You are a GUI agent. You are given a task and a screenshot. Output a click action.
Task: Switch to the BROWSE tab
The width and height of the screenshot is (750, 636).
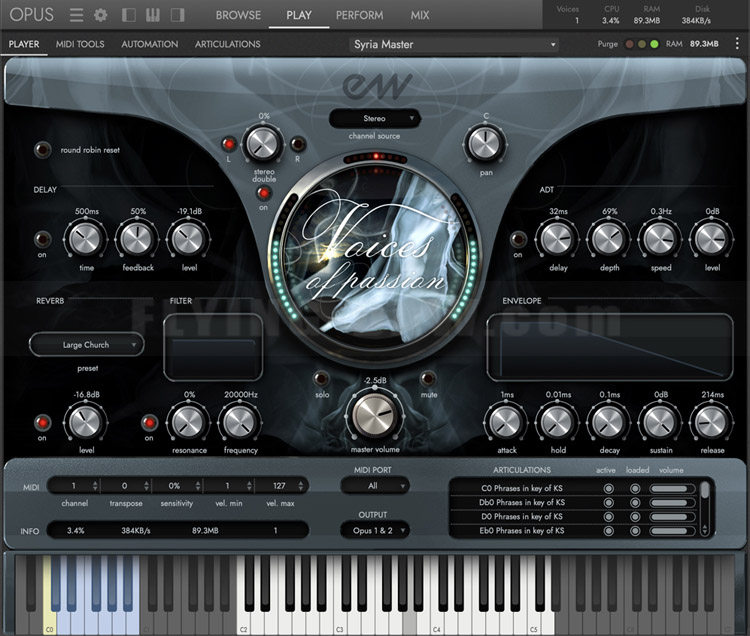[238, 15]
